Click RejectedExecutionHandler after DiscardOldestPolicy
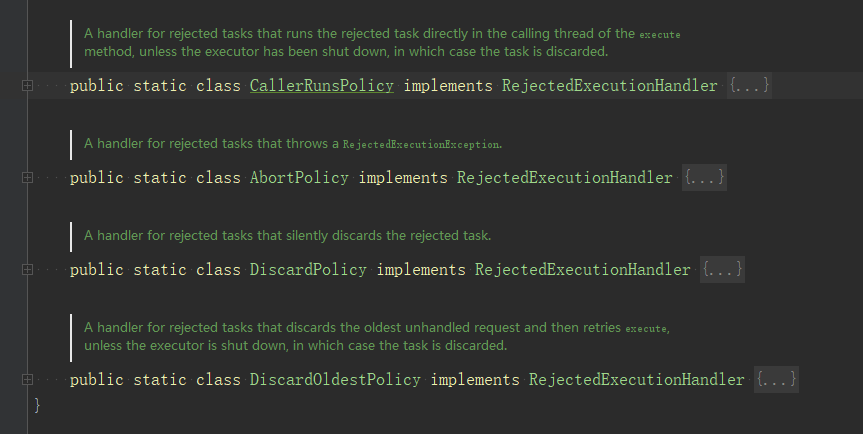 click(x=637, y=380)
